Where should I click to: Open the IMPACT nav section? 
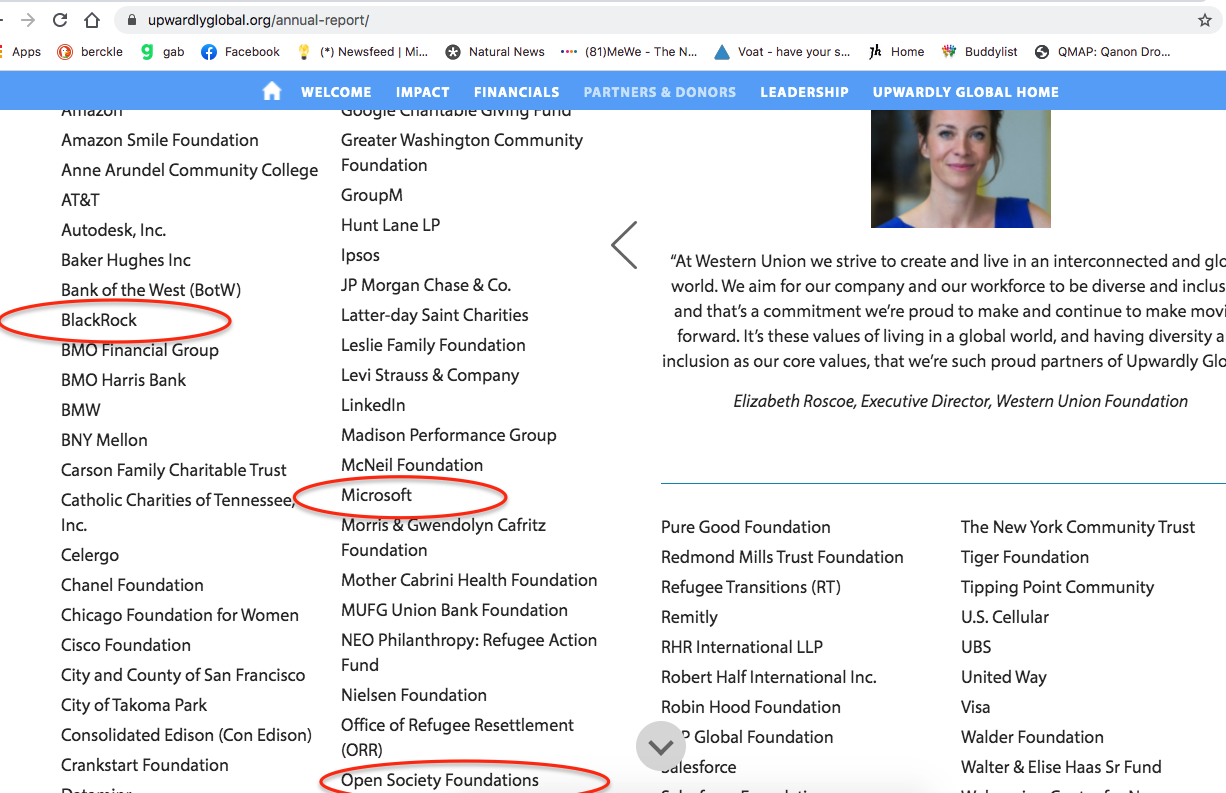(423, 92)
